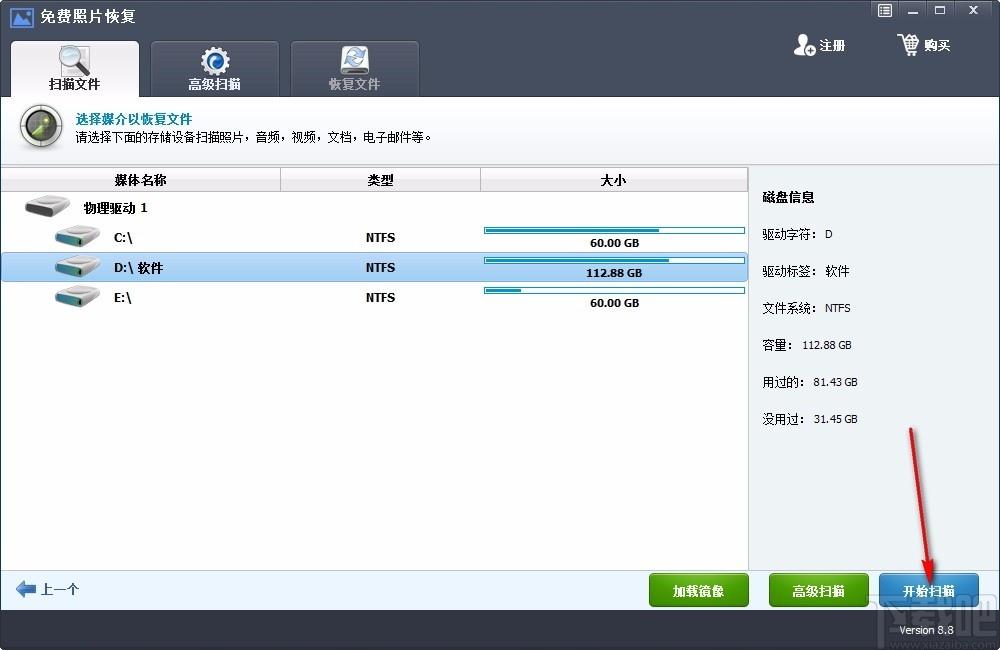
Task: Select the D:\ 软件 drive label
Action: pos(138,268)
